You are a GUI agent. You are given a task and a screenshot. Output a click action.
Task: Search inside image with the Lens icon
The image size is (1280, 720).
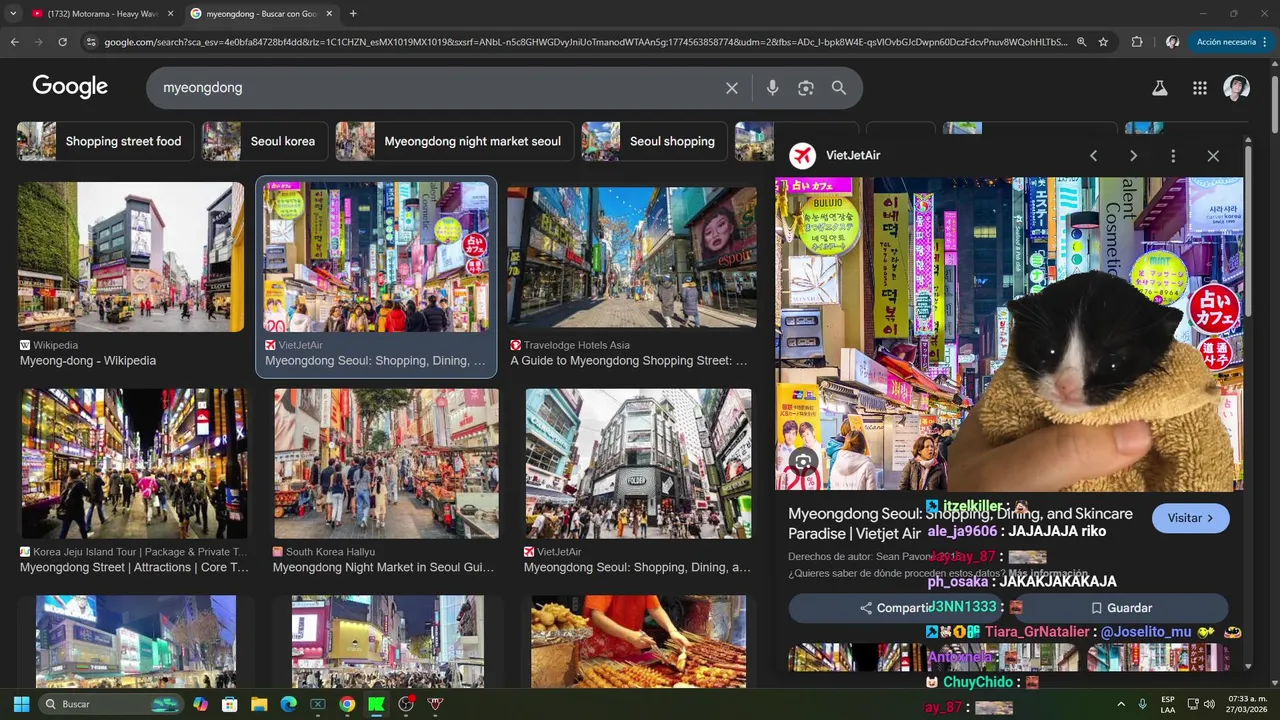tap(803, 461)
